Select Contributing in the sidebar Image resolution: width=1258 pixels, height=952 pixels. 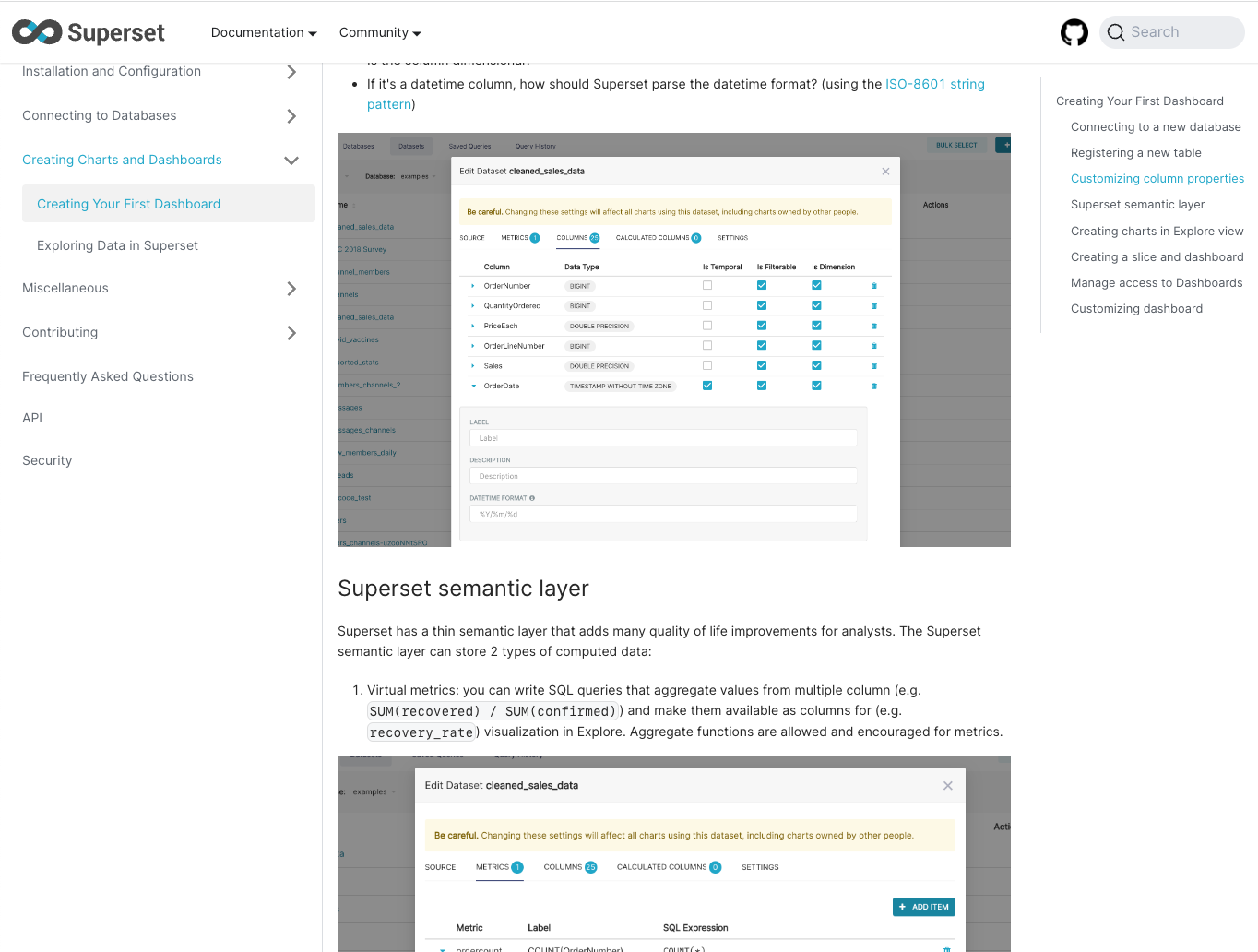60,332
